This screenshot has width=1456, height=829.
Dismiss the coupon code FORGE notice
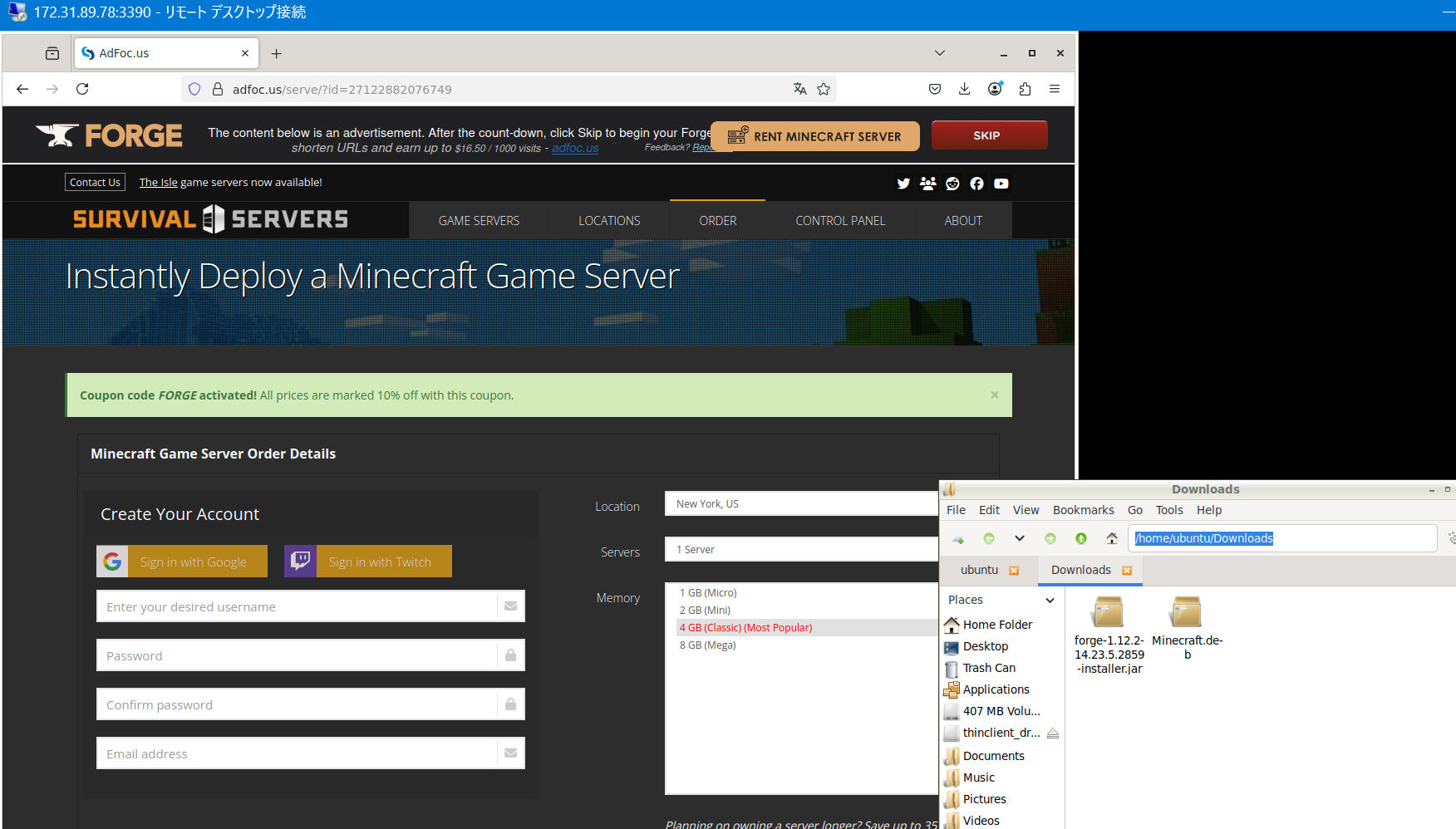tap(995, 395)
